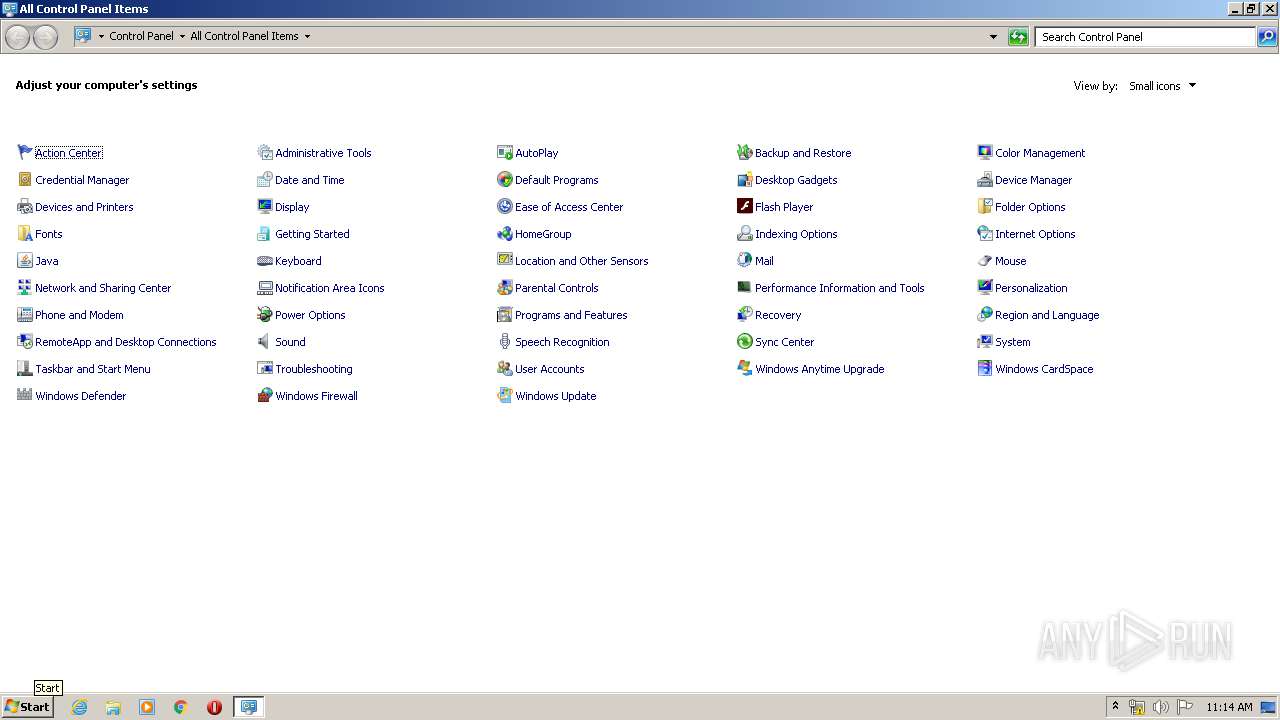
Task: Select the All Control Panel Items breadcrumb segment
Action: (x=244, y=36)
